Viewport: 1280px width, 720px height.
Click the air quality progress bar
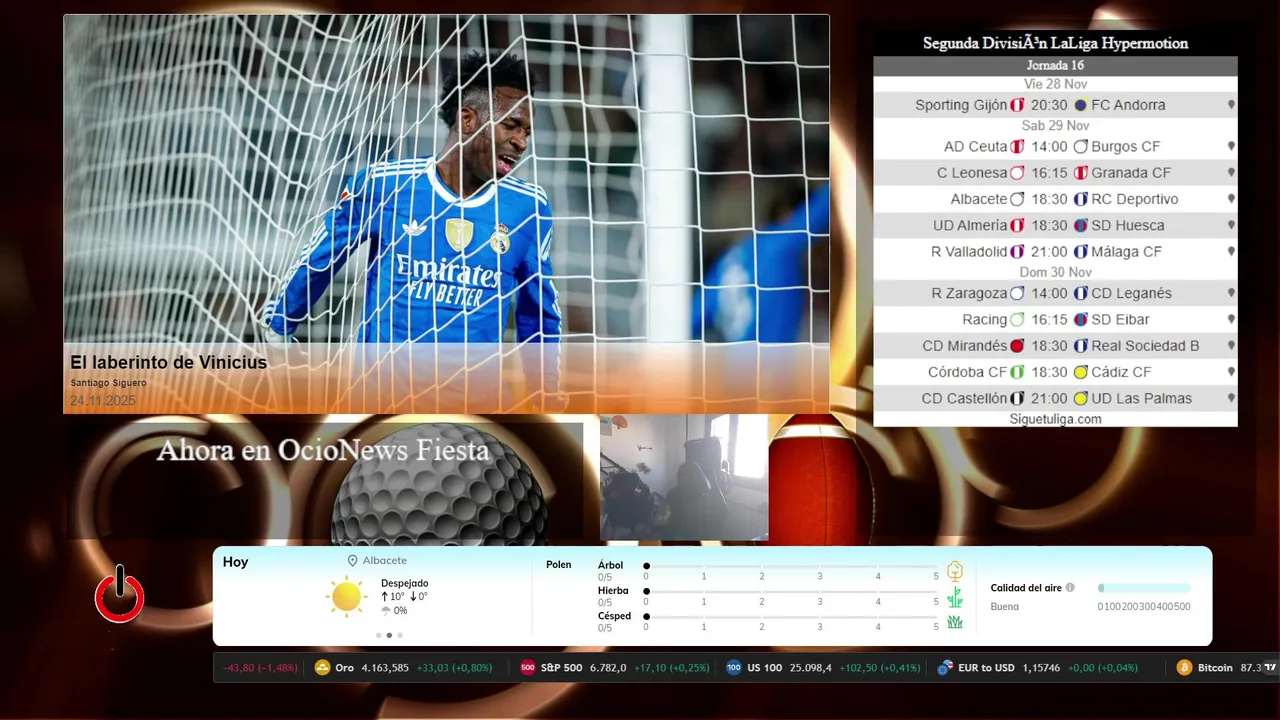click(1144, 588)
